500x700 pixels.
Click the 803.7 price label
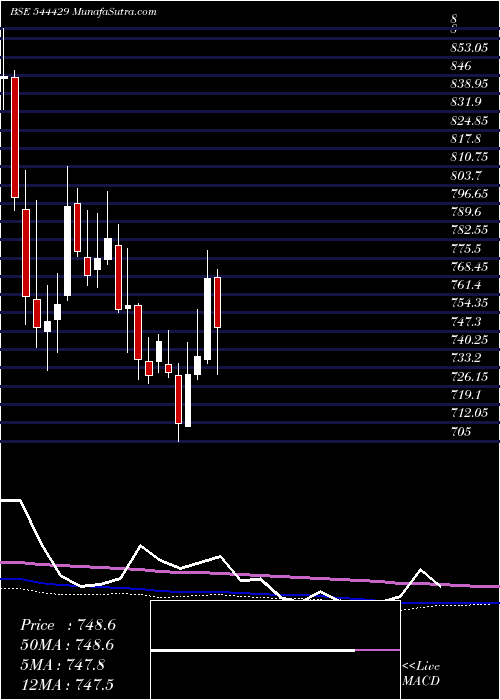(x=466, y=175)
